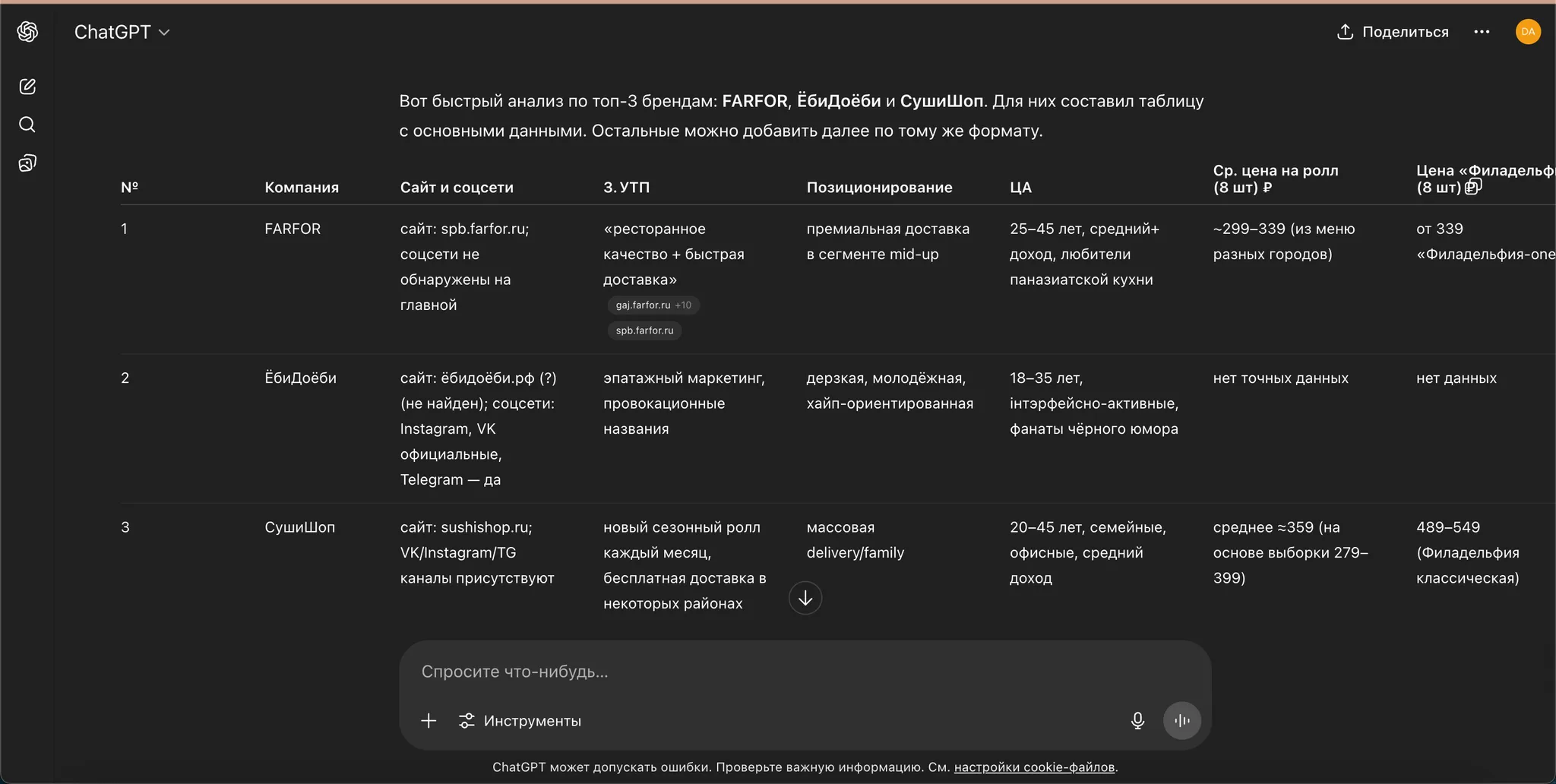Screen dimensions: 1556x784
Task: Click the 18–35 лет audience cell
Action: [x=1094, y=403]
